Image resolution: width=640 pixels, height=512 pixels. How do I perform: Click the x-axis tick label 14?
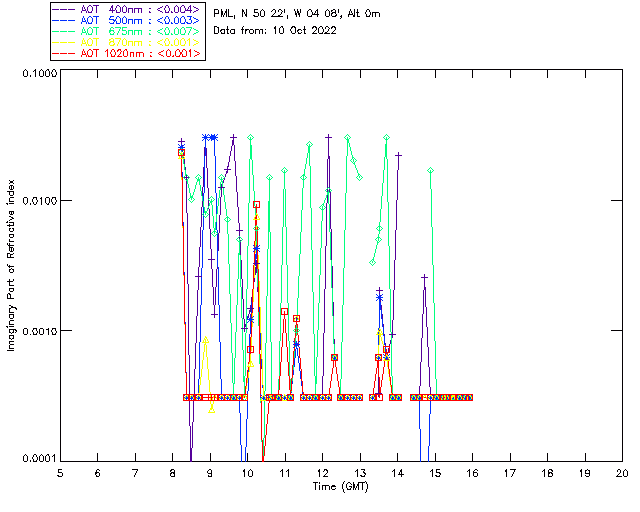398,473
